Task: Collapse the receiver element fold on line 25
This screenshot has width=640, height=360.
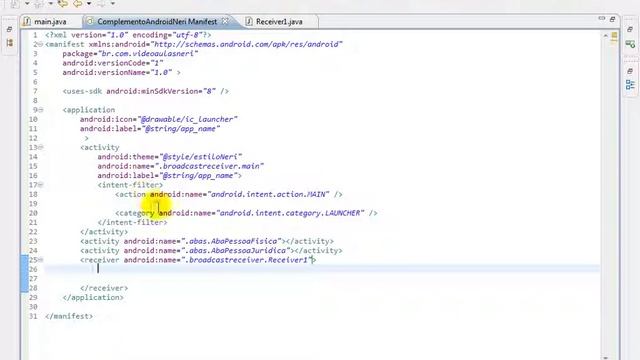Action: [x=40, y=260]
